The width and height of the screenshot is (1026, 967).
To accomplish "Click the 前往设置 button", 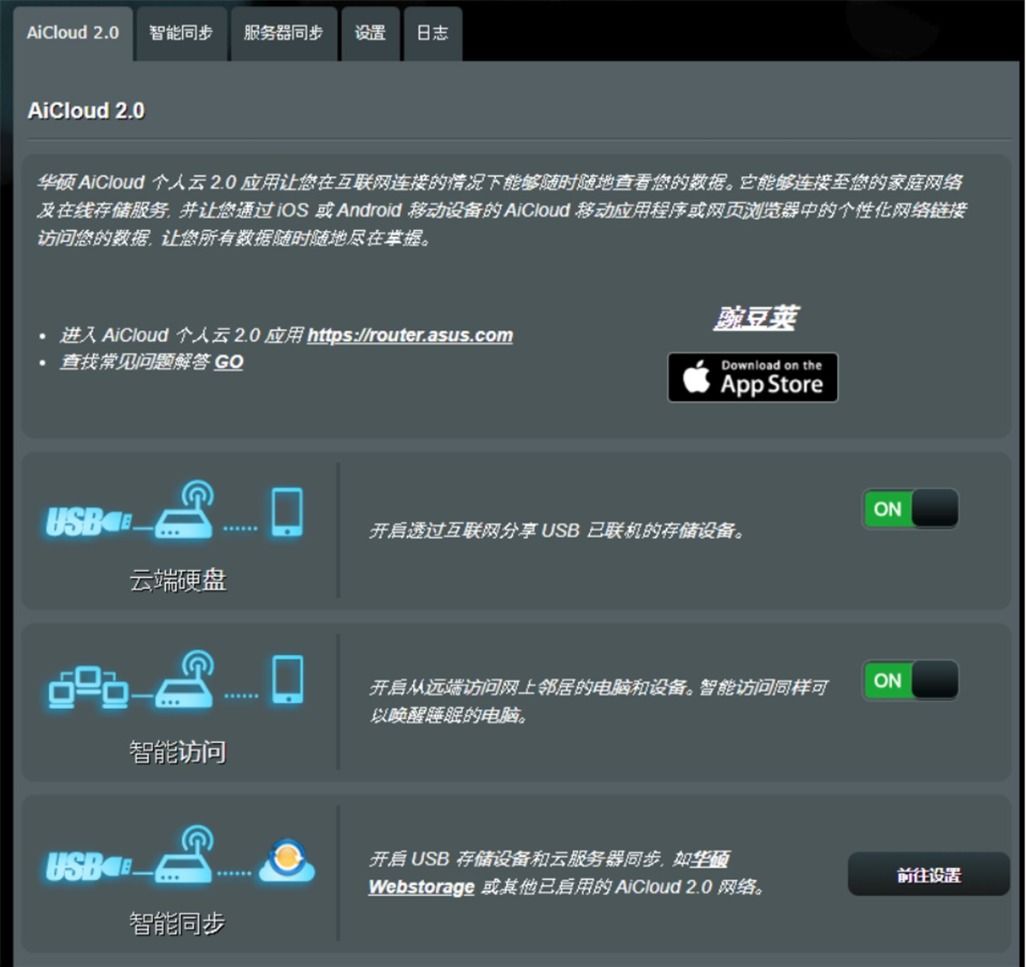I will click(x=929, y=875).
